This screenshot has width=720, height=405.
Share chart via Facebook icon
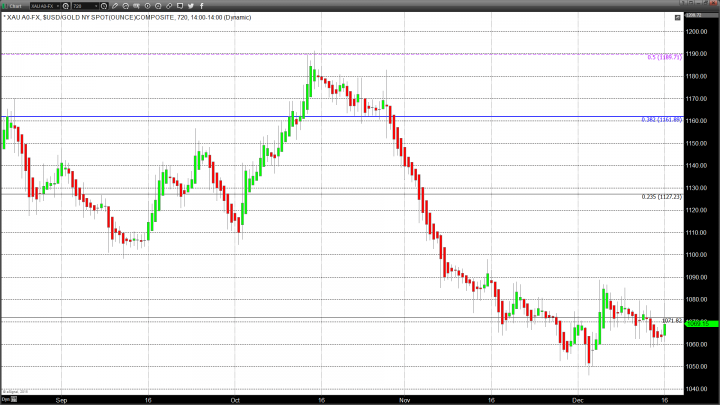pos(202,6)
